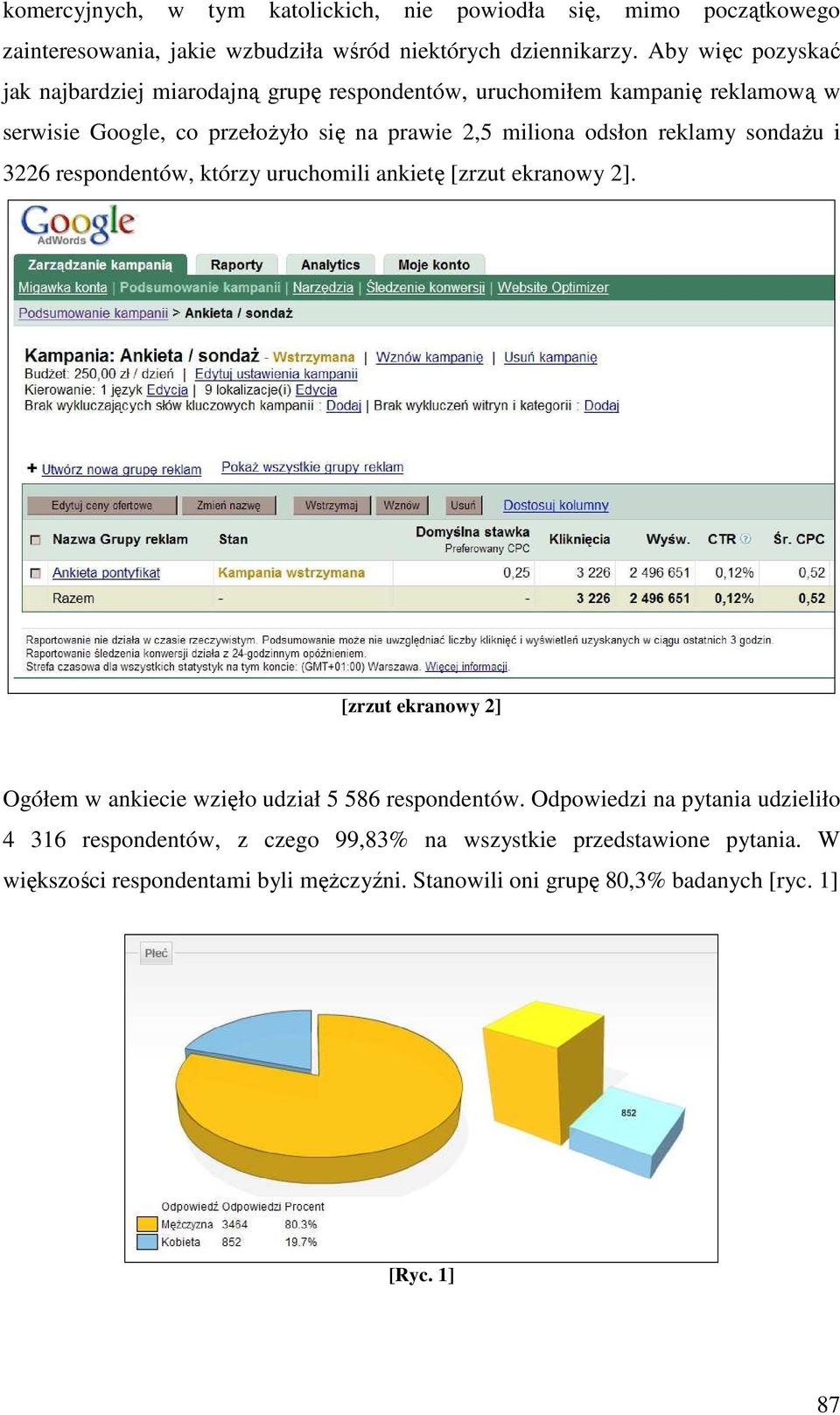This screenshot has width=840, height=1415.
Task: Click the Stan column header
Action: (233, 539)
